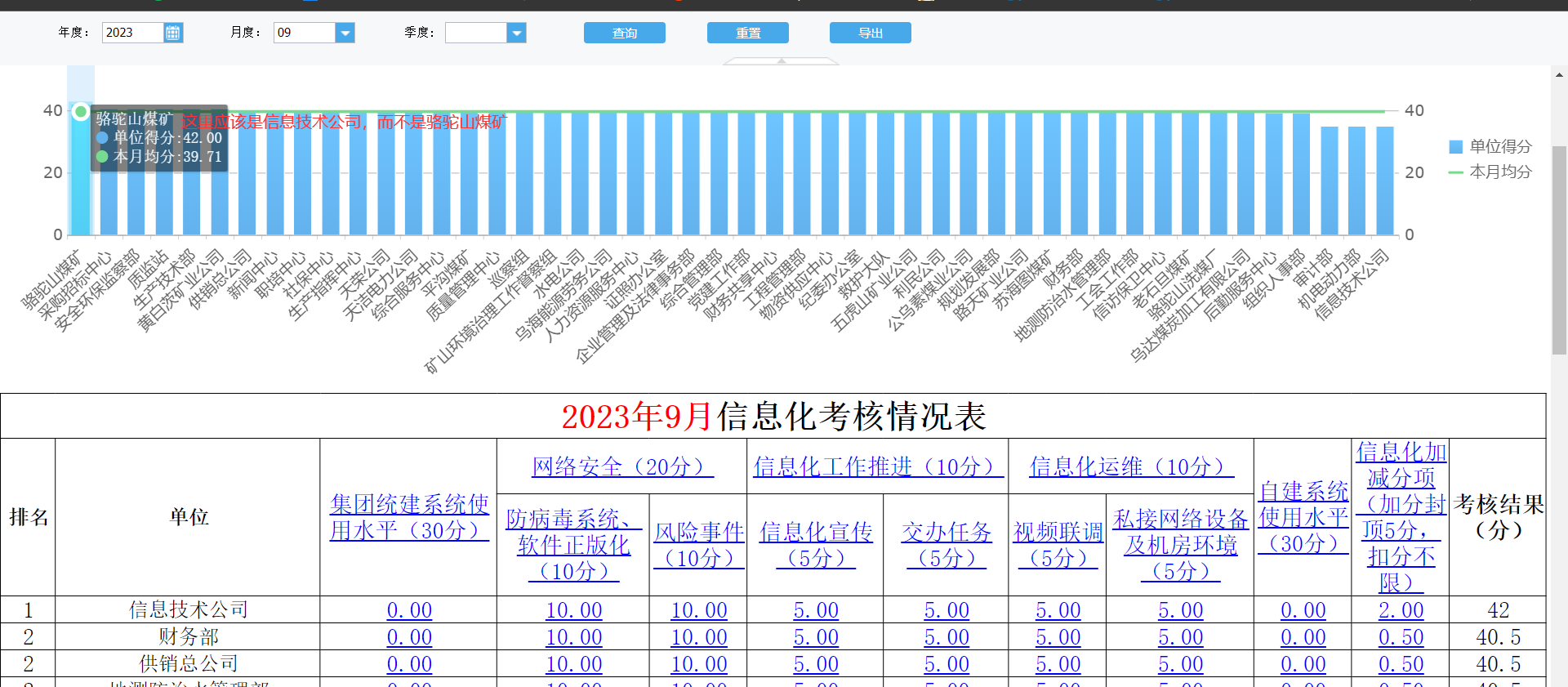The image size is (1568, 687).
Task: Click the highlighted 骆驼山煤矿 bar in chart
Action: tap(80, 169)
